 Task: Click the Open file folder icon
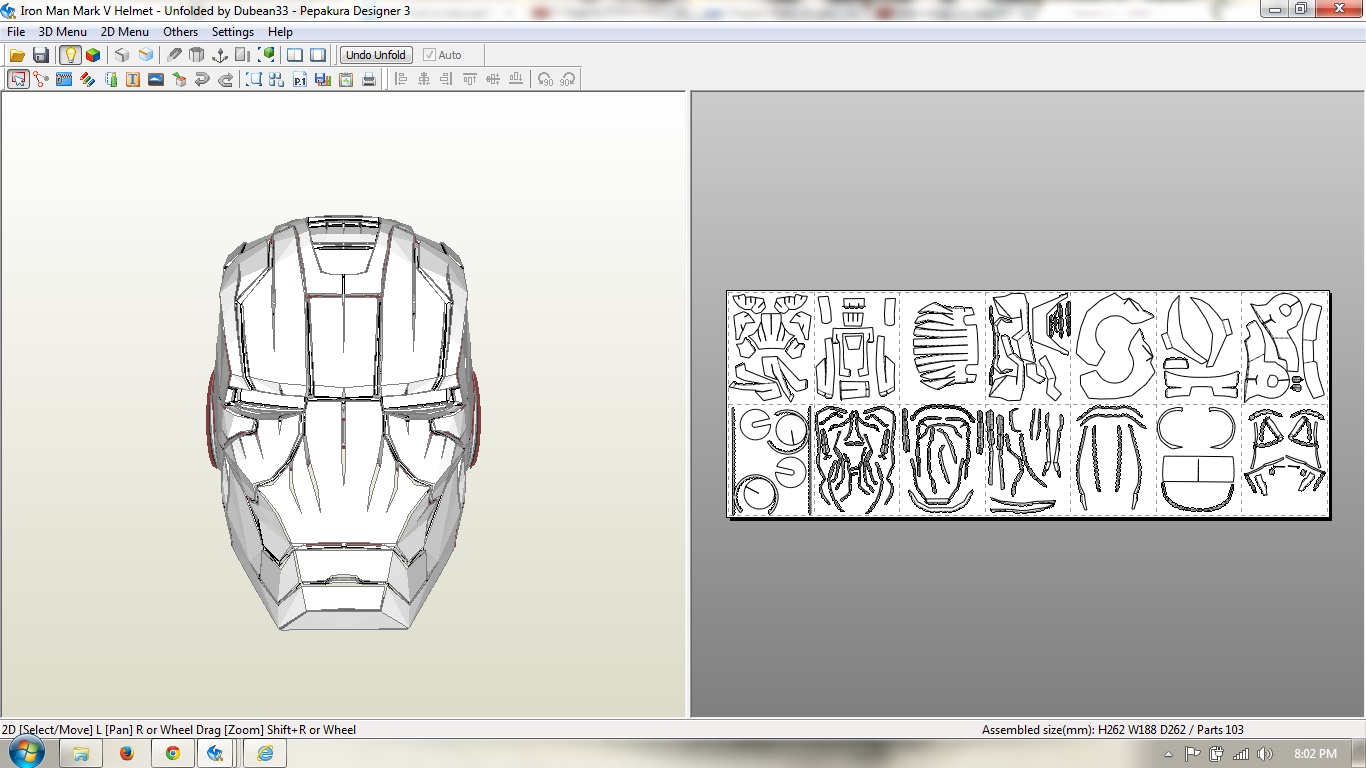click(17, 55)
